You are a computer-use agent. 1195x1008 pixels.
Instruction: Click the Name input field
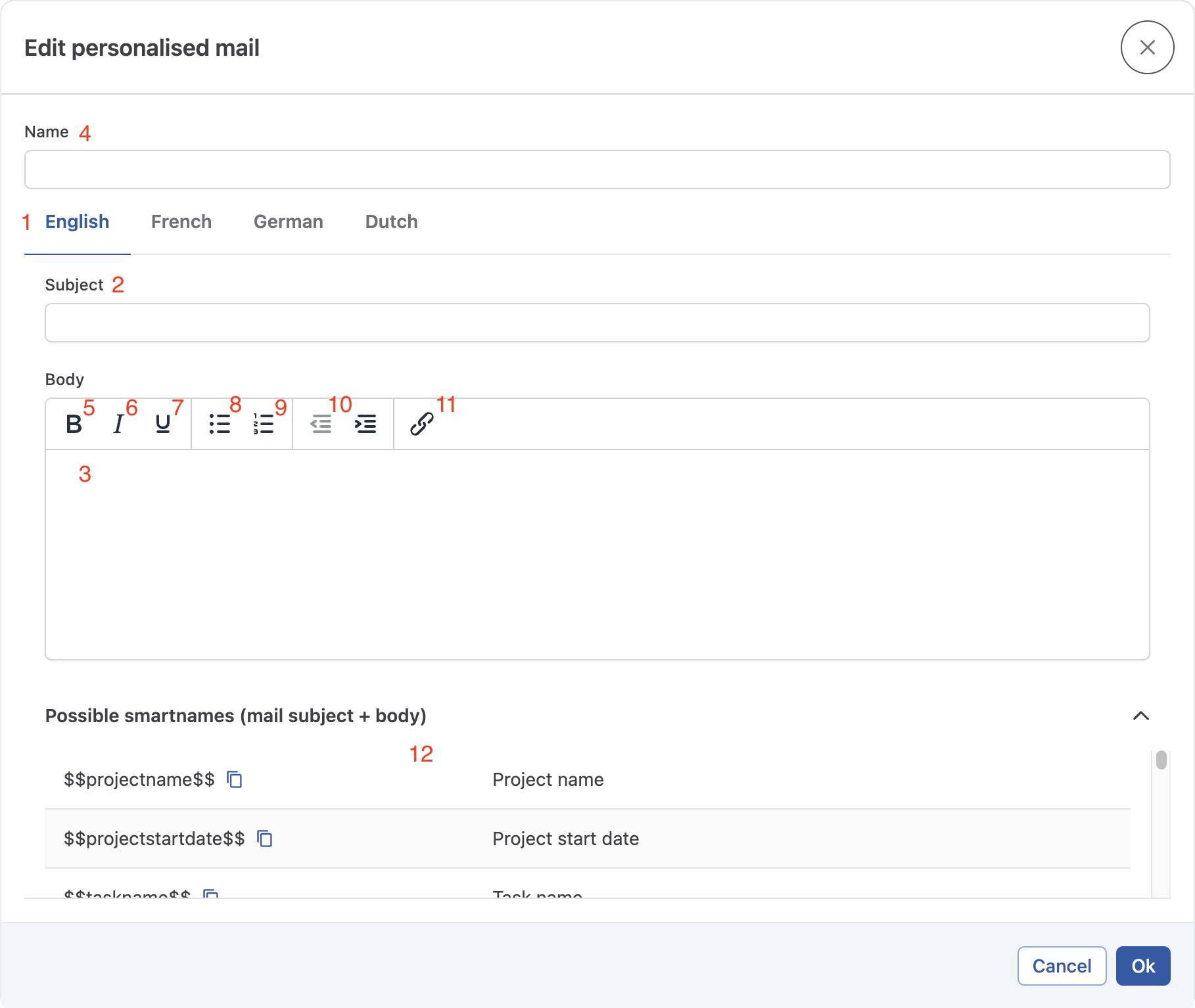[x=597, y=170]
